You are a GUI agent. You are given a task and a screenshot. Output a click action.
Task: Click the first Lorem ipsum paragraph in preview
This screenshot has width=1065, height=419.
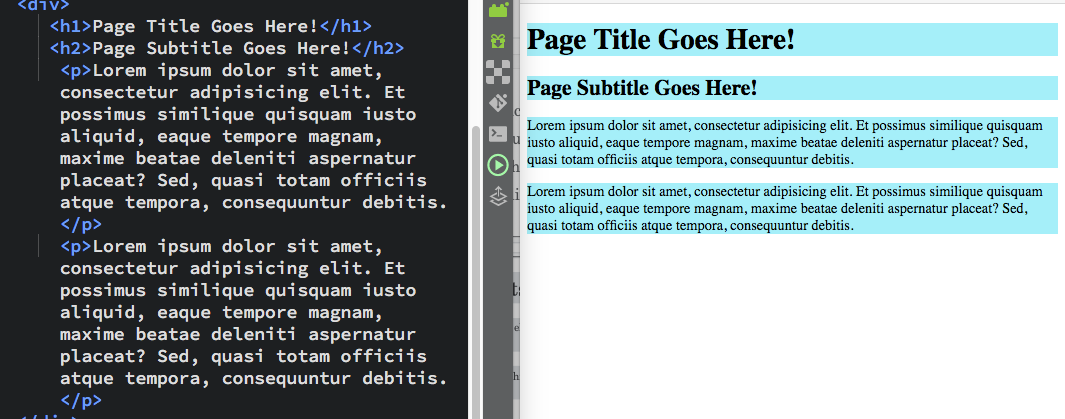792,143
